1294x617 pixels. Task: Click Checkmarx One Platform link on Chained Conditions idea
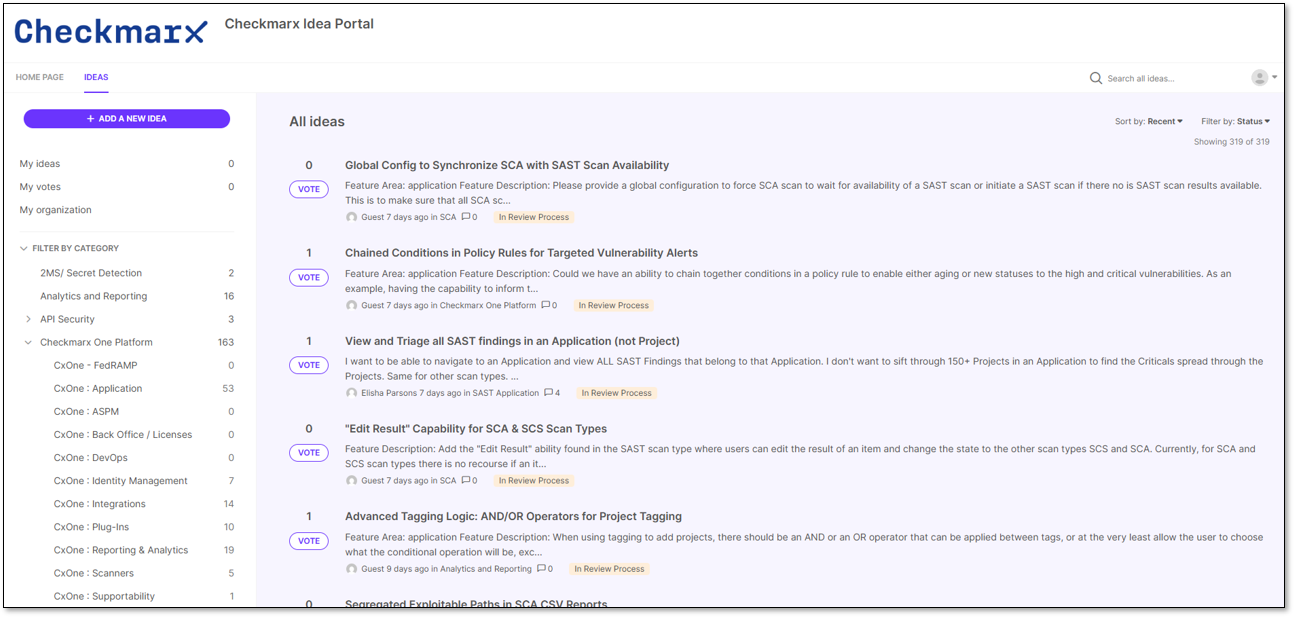pyautogui.click(x=488, y=305)
